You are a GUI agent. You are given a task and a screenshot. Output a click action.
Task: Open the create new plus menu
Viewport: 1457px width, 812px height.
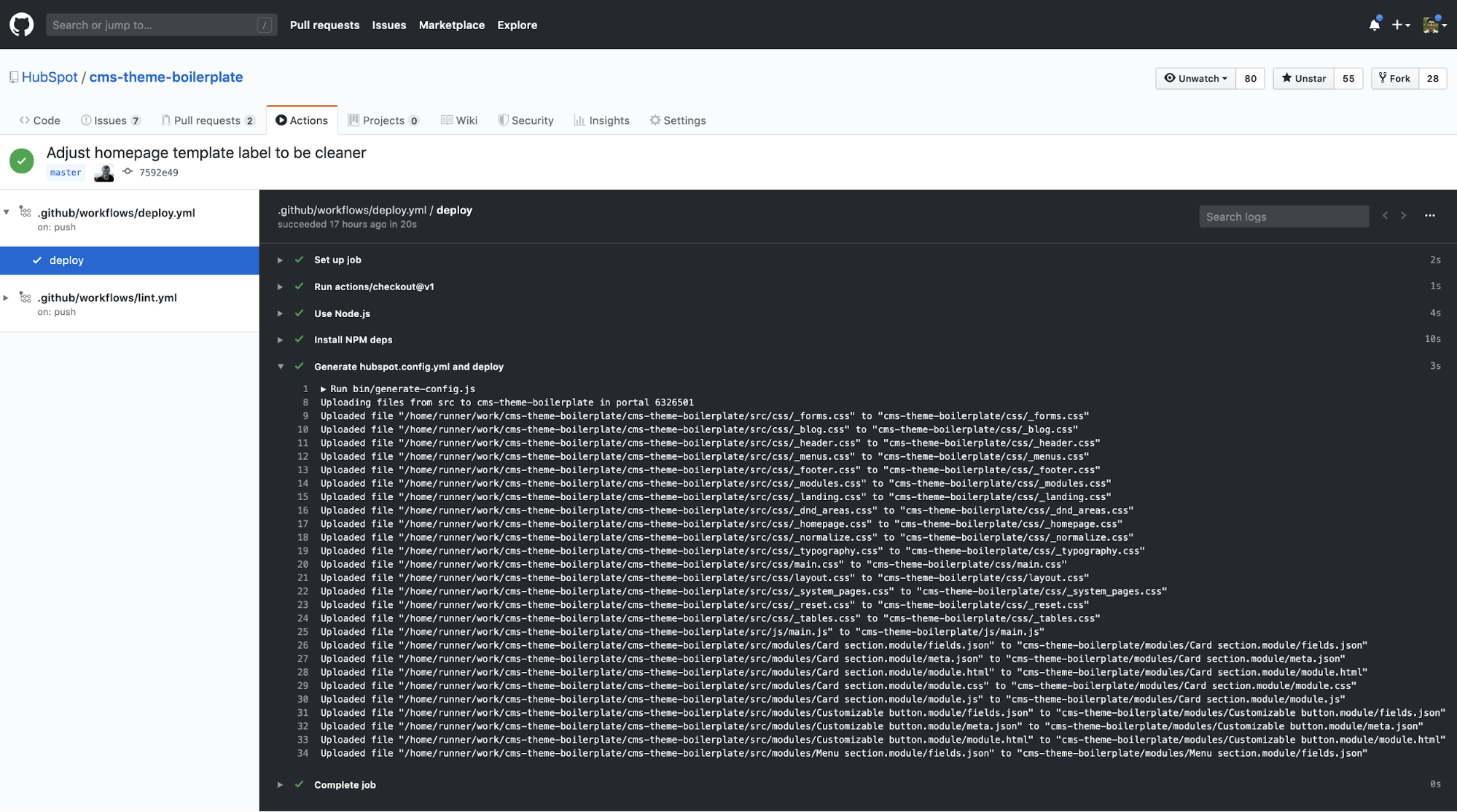click(x=1400, y=24)
